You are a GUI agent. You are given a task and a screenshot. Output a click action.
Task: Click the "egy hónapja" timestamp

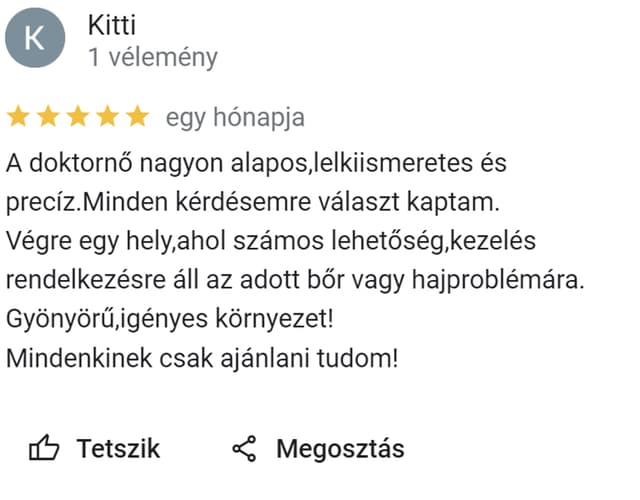click(x=236, y=118)
